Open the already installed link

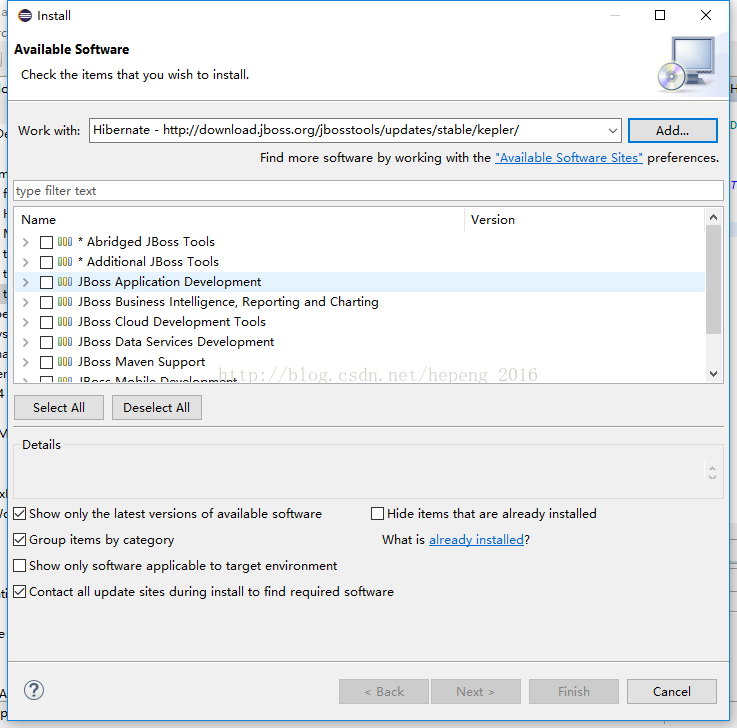[476, 540]
